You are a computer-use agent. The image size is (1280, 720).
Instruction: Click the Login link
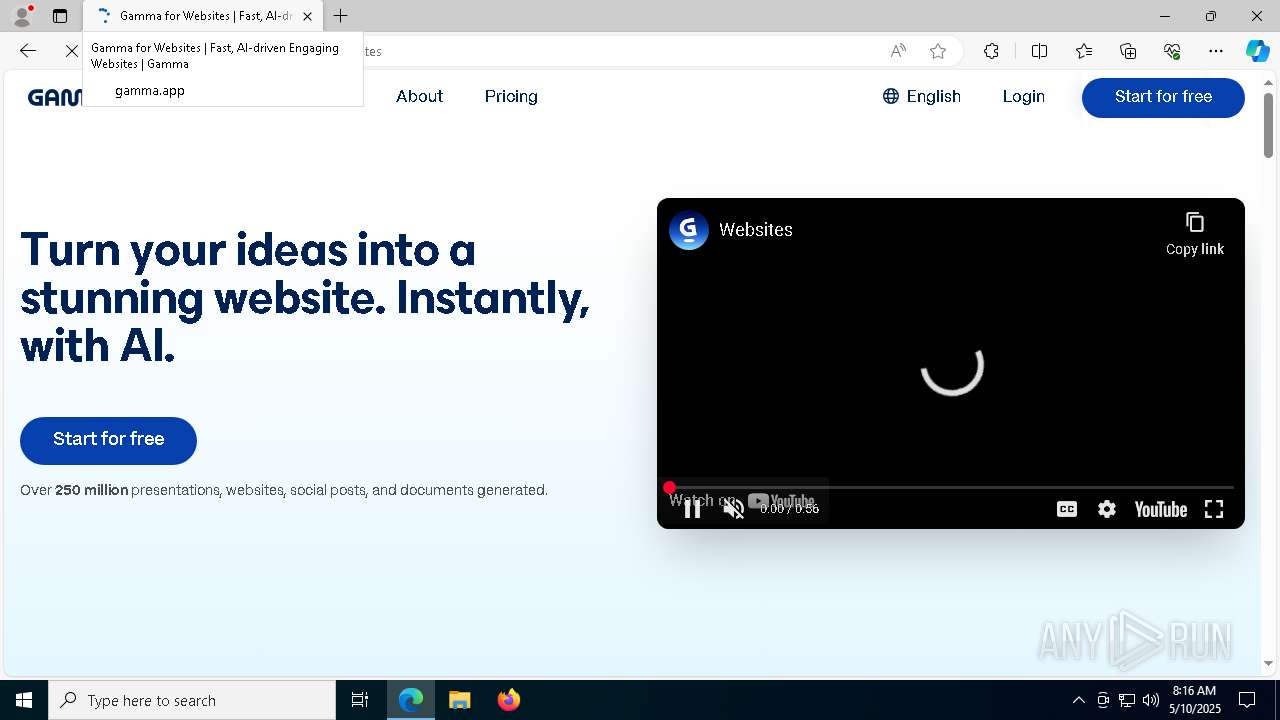pos(1023,97)
